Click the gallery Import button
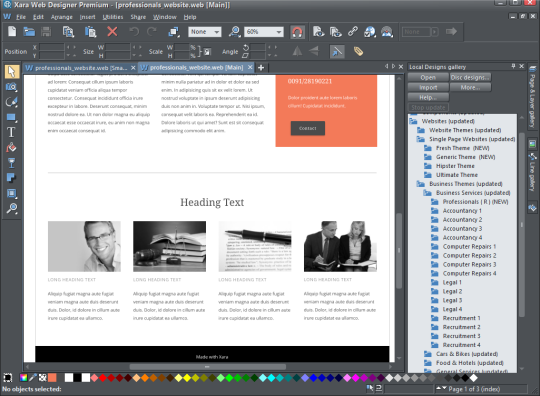 coord(428,87)
